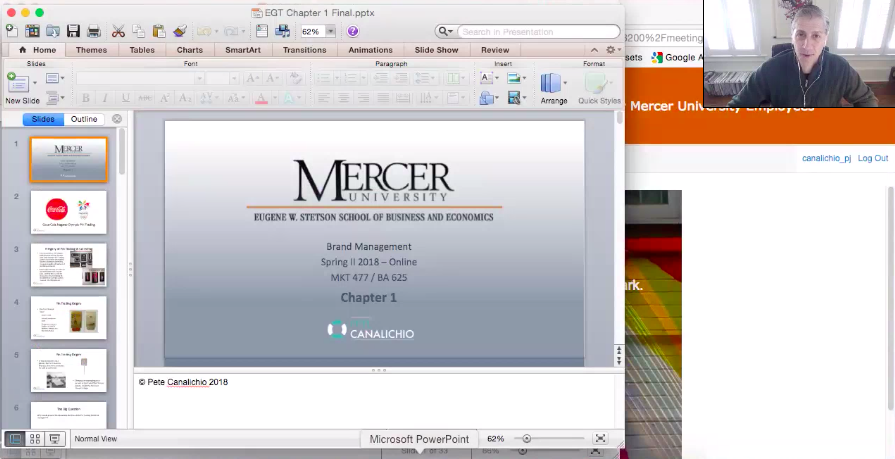
Task: Open the Media Browser icon
Action: [x=282, y=31]
